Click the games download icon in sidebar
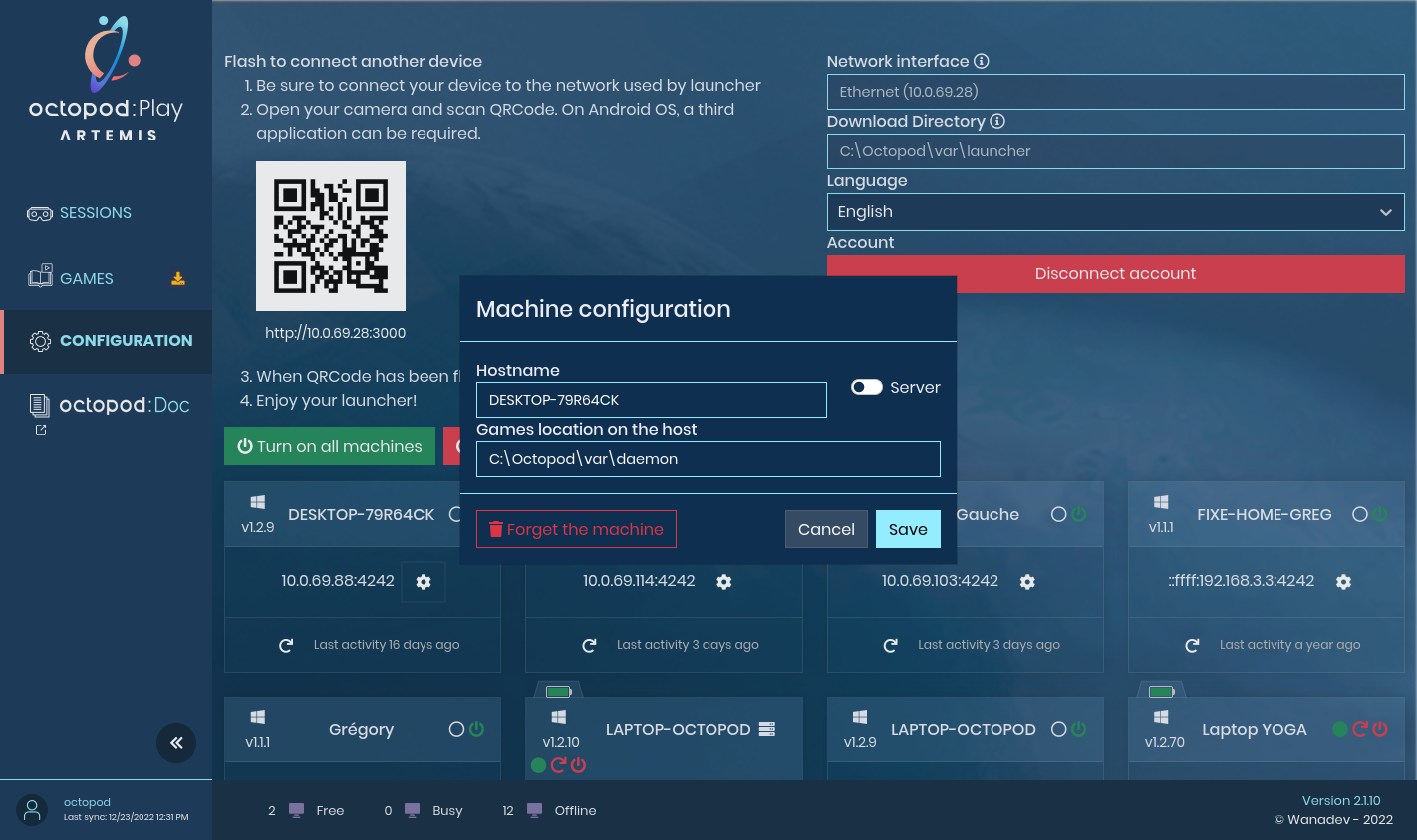Viewport: 1417px width, 840px height. (178, 279)
